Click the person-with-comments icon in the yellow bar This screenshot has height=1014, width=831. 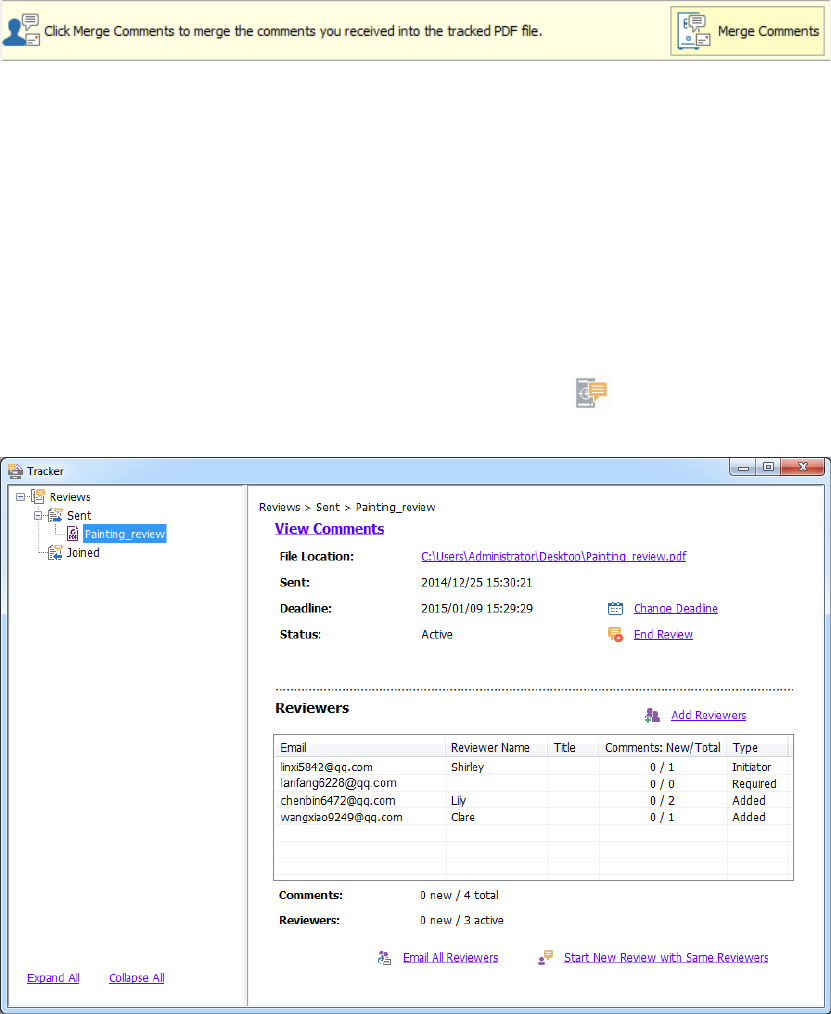[x=22, y=30]
